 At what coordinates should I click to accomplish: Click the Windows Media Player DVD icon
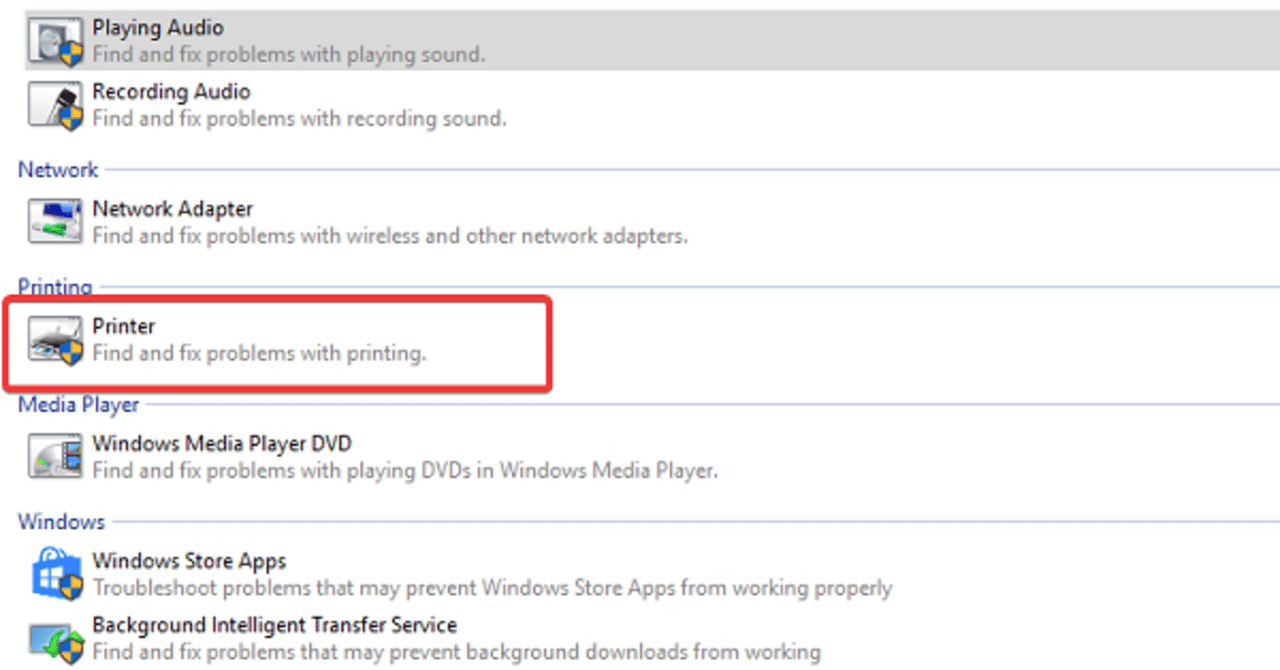coord(55,457)
